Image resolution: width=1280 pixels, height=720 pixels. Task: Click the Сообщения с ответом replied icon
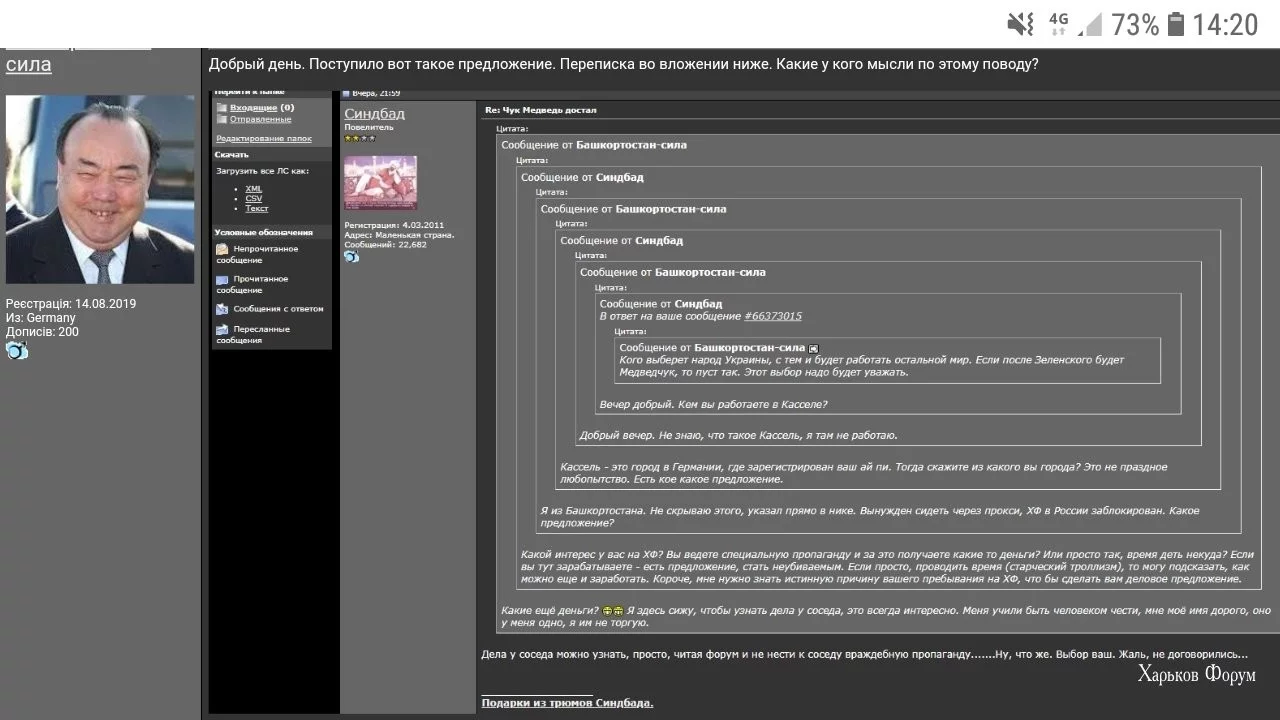pyautogui.click(x=222, y=309)
